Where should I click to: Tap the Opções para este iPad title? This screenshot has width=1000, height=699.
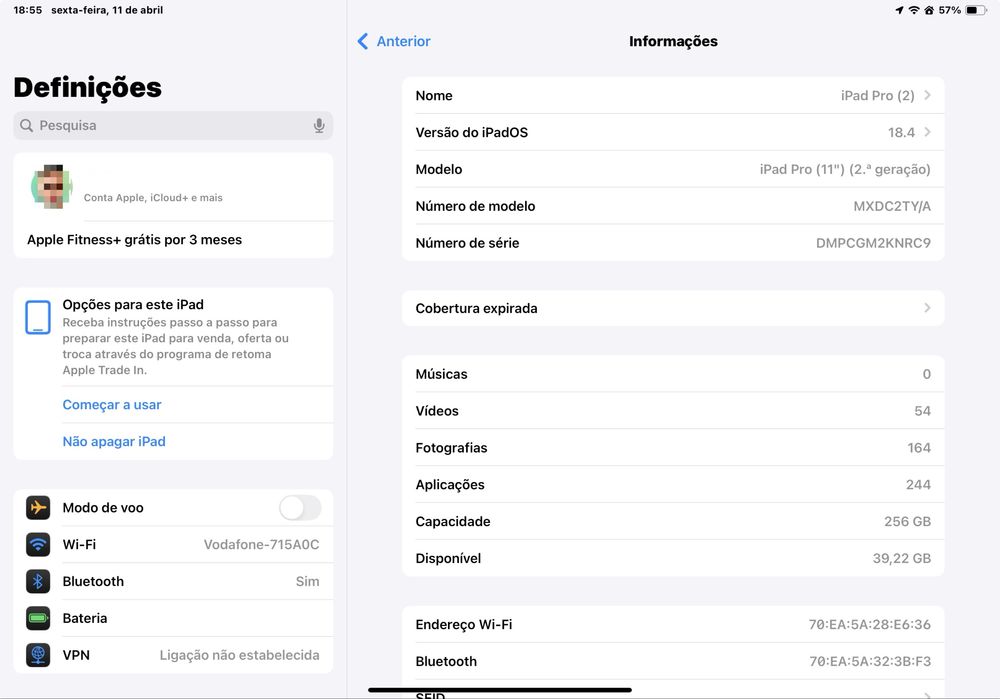pos(133,305)
